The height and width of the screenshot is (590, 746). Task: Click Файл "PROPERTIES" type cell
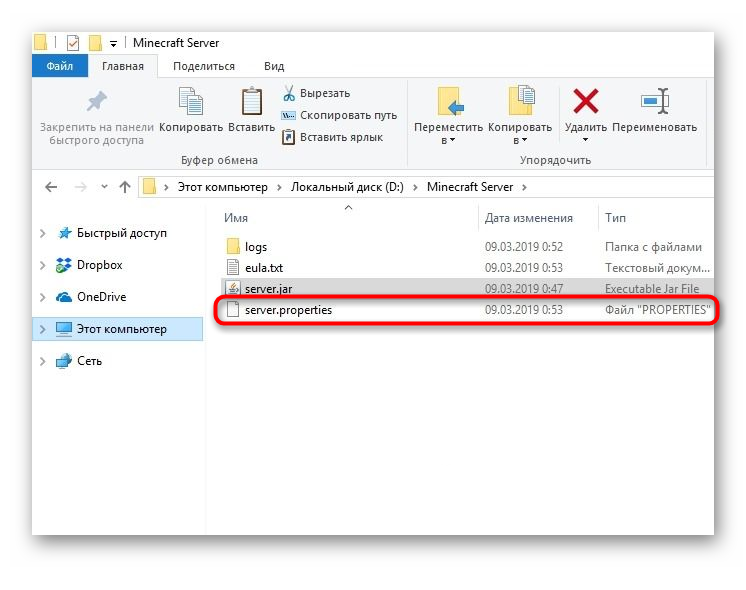coord(657,310)
